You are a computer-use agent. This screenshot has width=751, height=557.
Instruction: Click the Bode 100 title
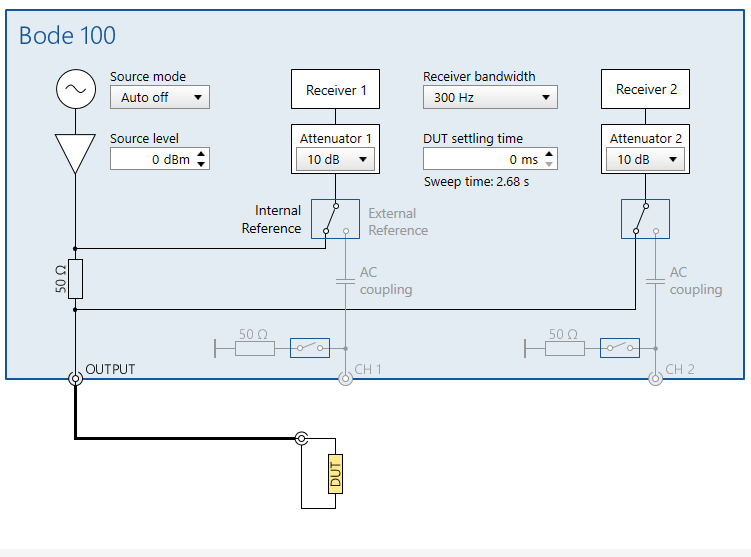click(67, 35)
